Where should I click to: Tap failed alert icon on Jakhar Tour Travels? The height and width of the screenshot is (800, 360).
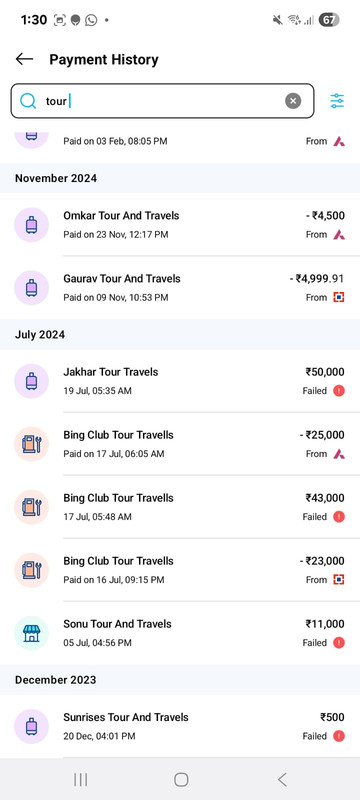[339, 391]
